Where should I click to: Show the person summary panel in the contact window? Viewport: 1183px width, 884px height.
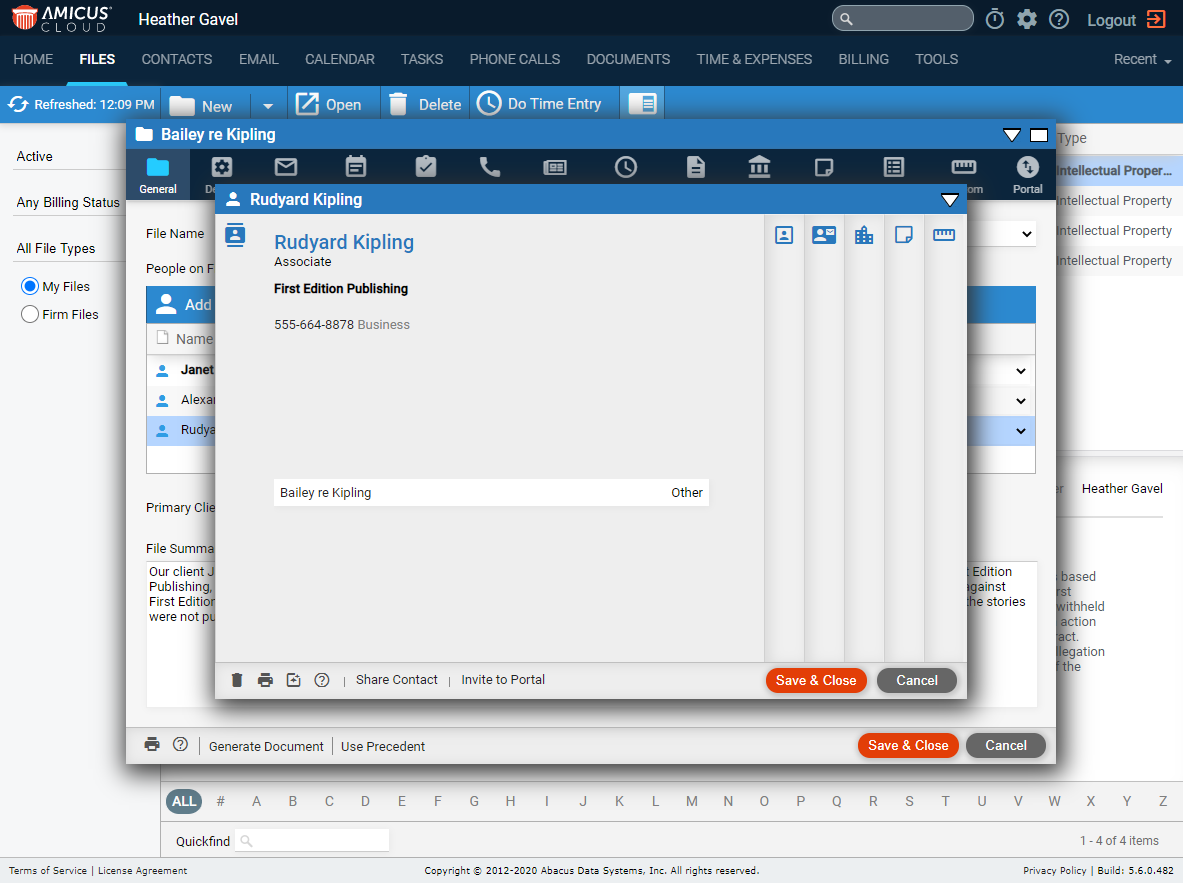tap(784, 235)
